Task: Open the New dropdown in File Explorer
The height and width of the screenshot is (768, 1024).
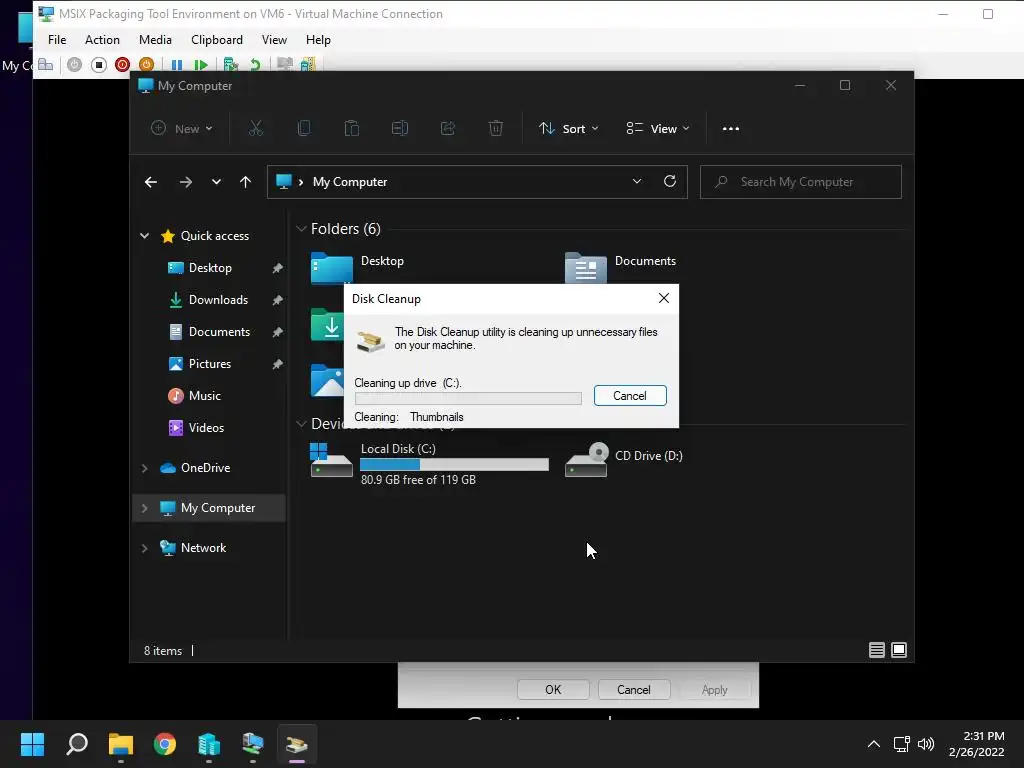Action: pyautogui.click(x=182, y=129)
